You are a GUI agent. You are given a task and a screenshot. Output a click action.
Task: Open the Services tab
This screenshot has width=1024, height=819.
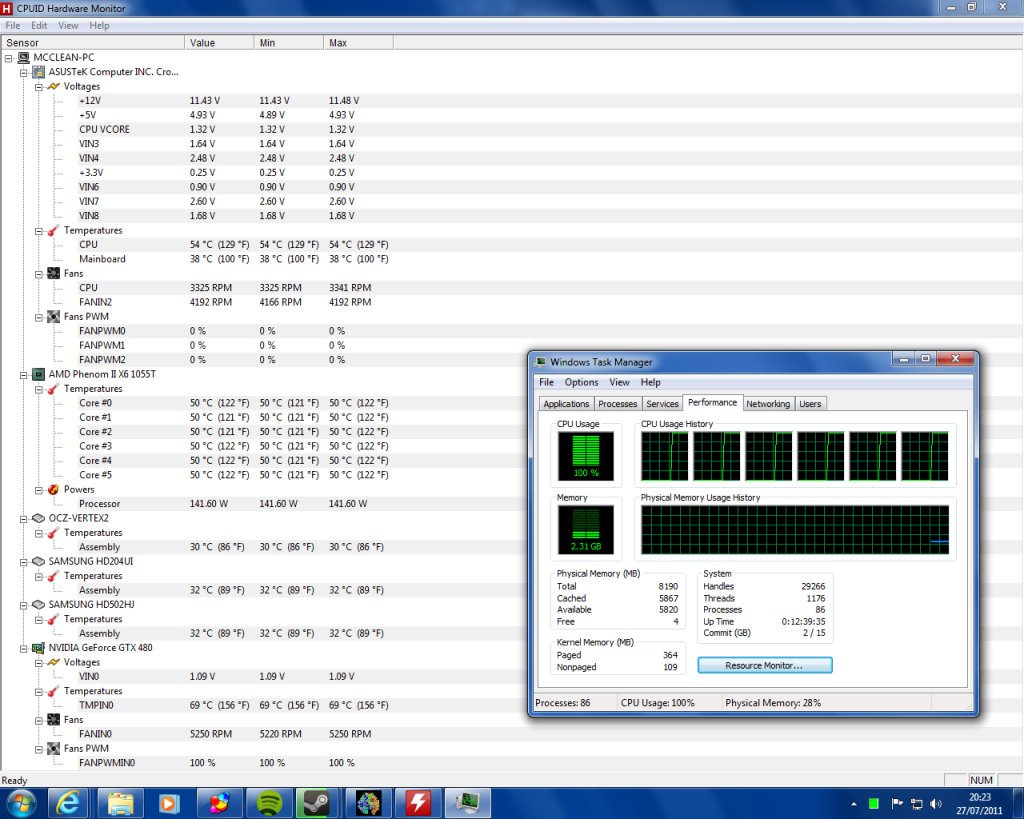(662, 404)
